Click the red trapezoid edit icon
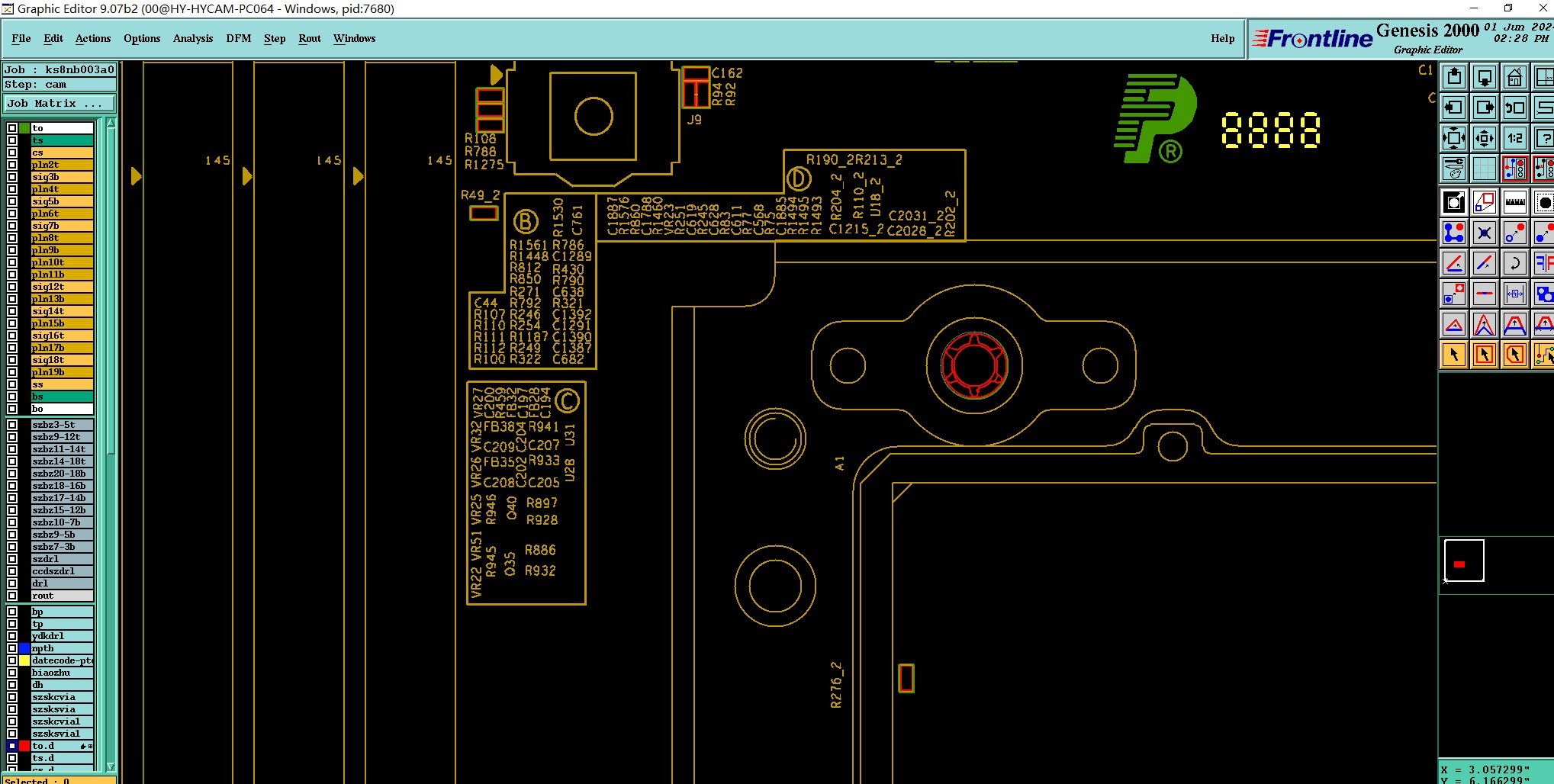 1515,324
